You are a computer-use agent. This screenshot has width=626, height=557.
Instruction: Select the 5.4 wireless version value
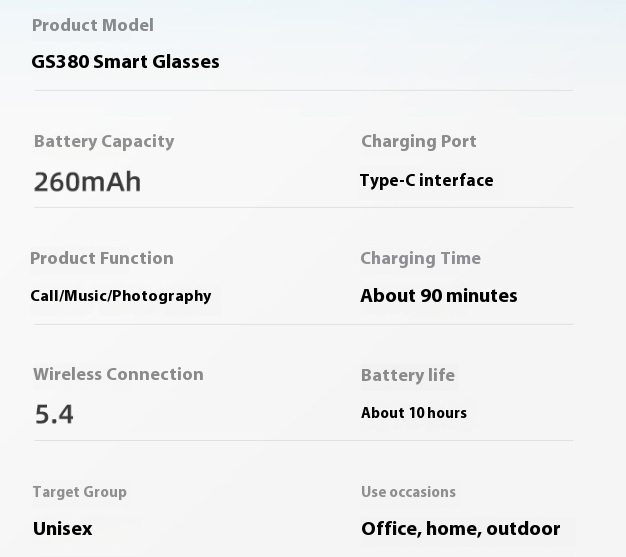(x=54, y=414)
